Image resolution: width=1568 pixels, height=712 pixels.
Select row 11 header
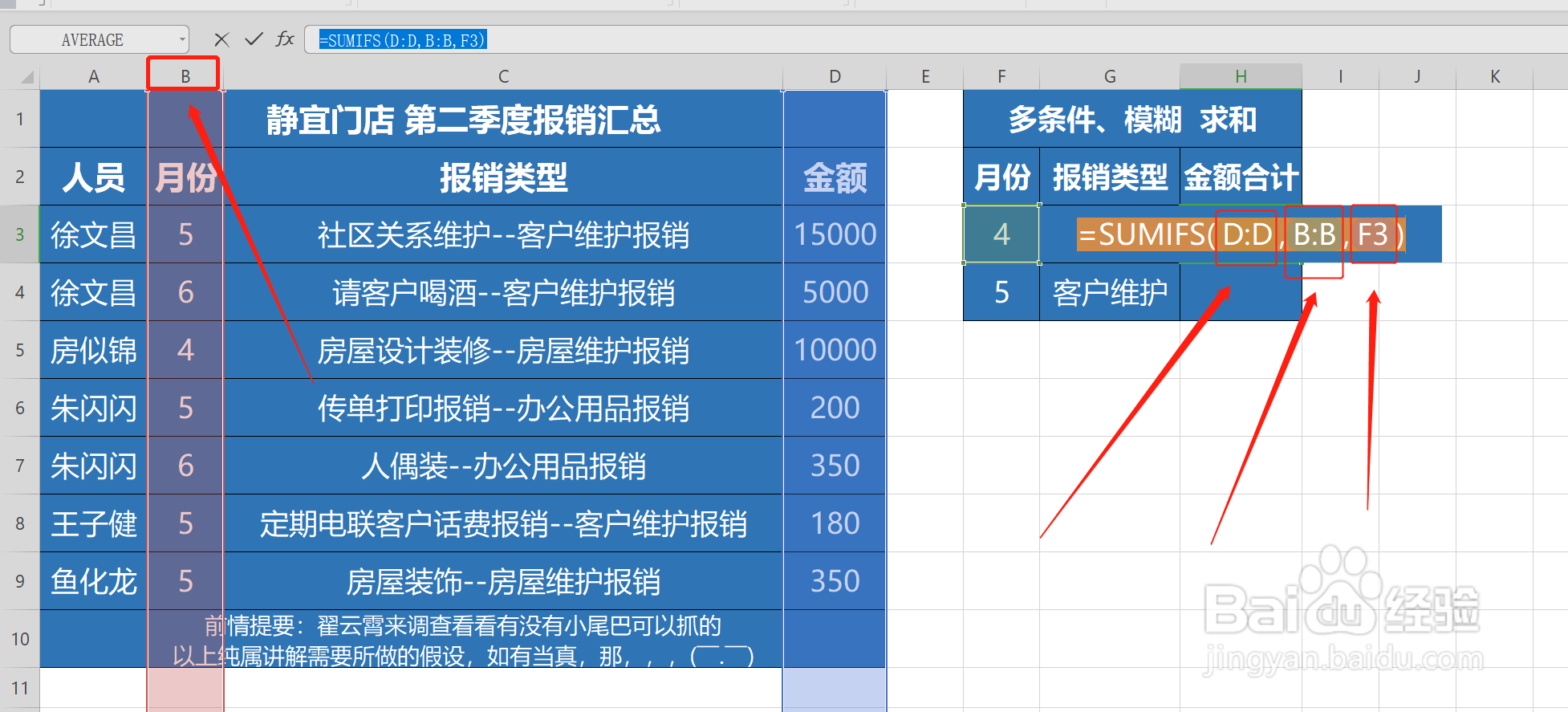[x=20, y=689]
